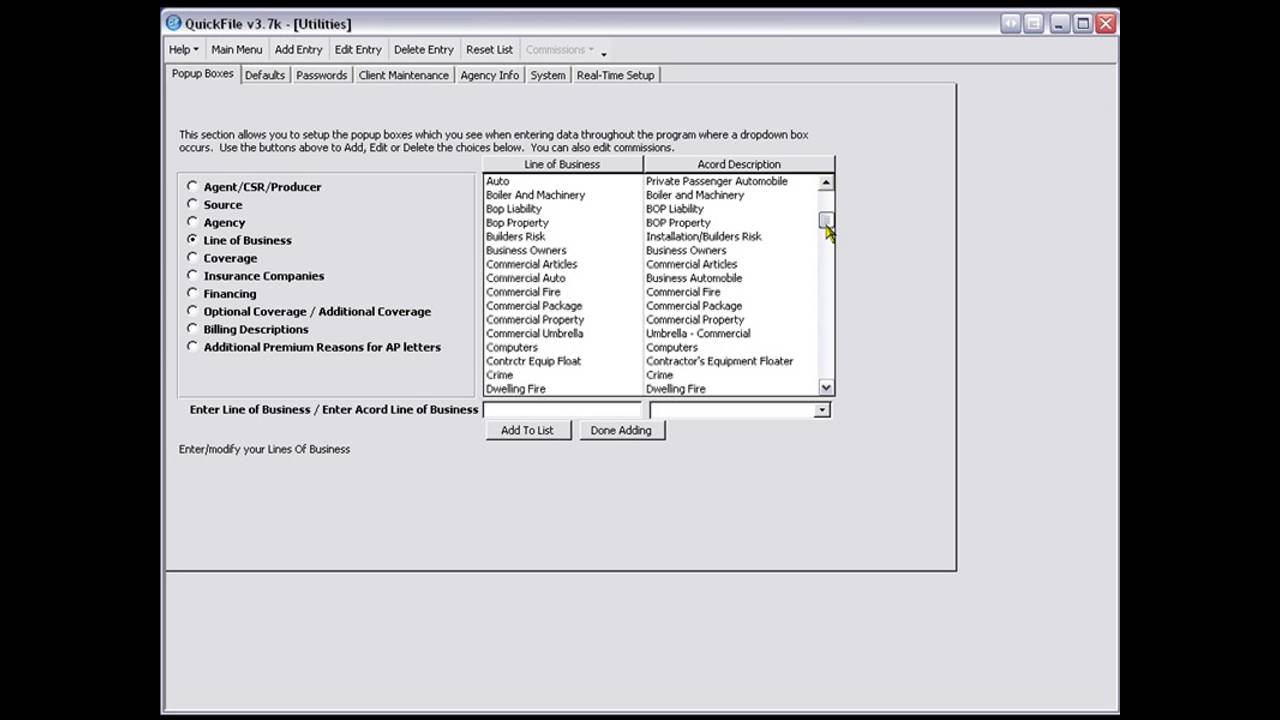1280x720 pixels.
Task: Maximize the QuickFile window
Action: (1083, 23)
